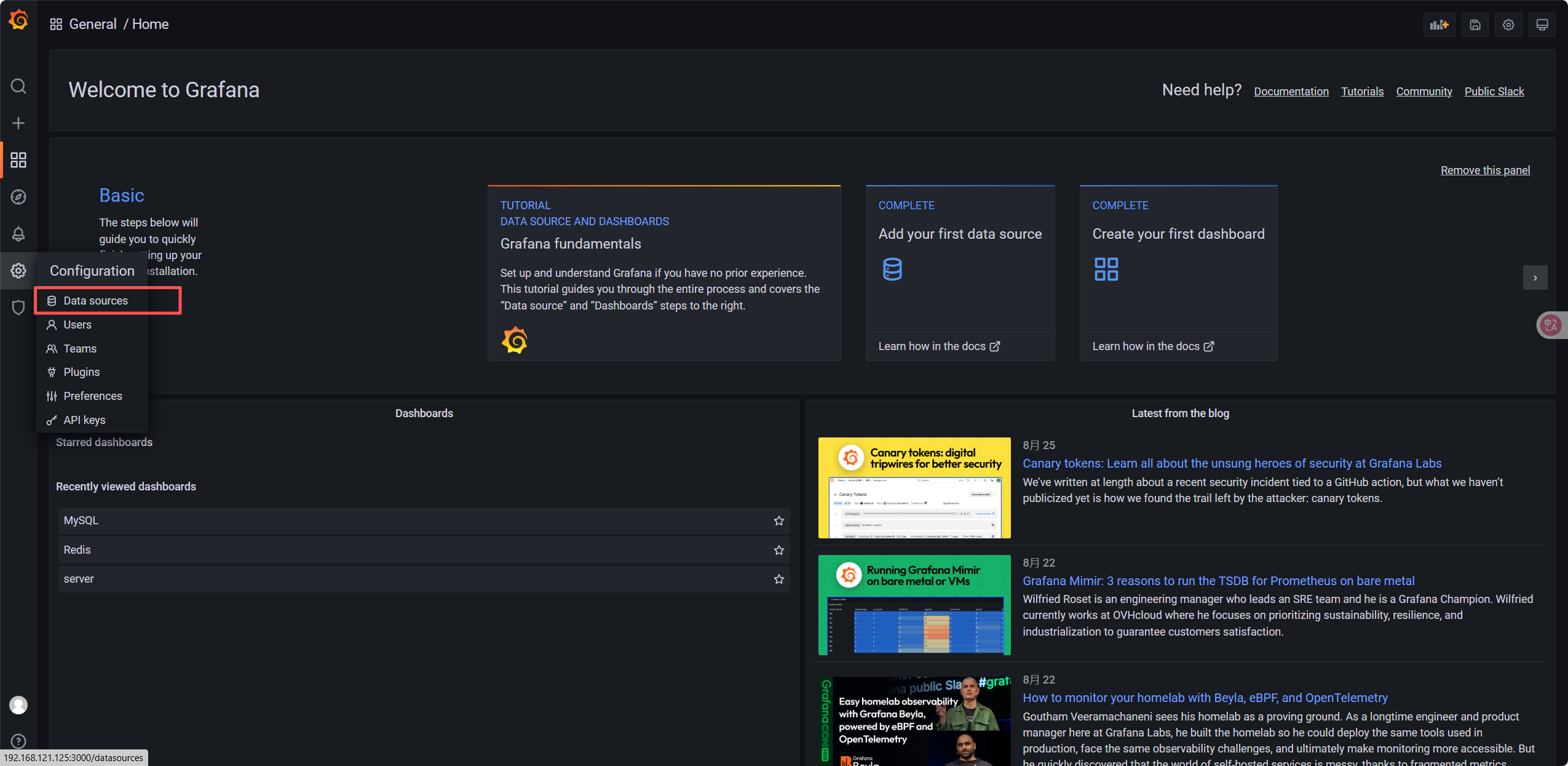This screenshot has width=1568, height=766.
Task: Select Plugins in Configuration menu
Action: click(x=92, y=372)
